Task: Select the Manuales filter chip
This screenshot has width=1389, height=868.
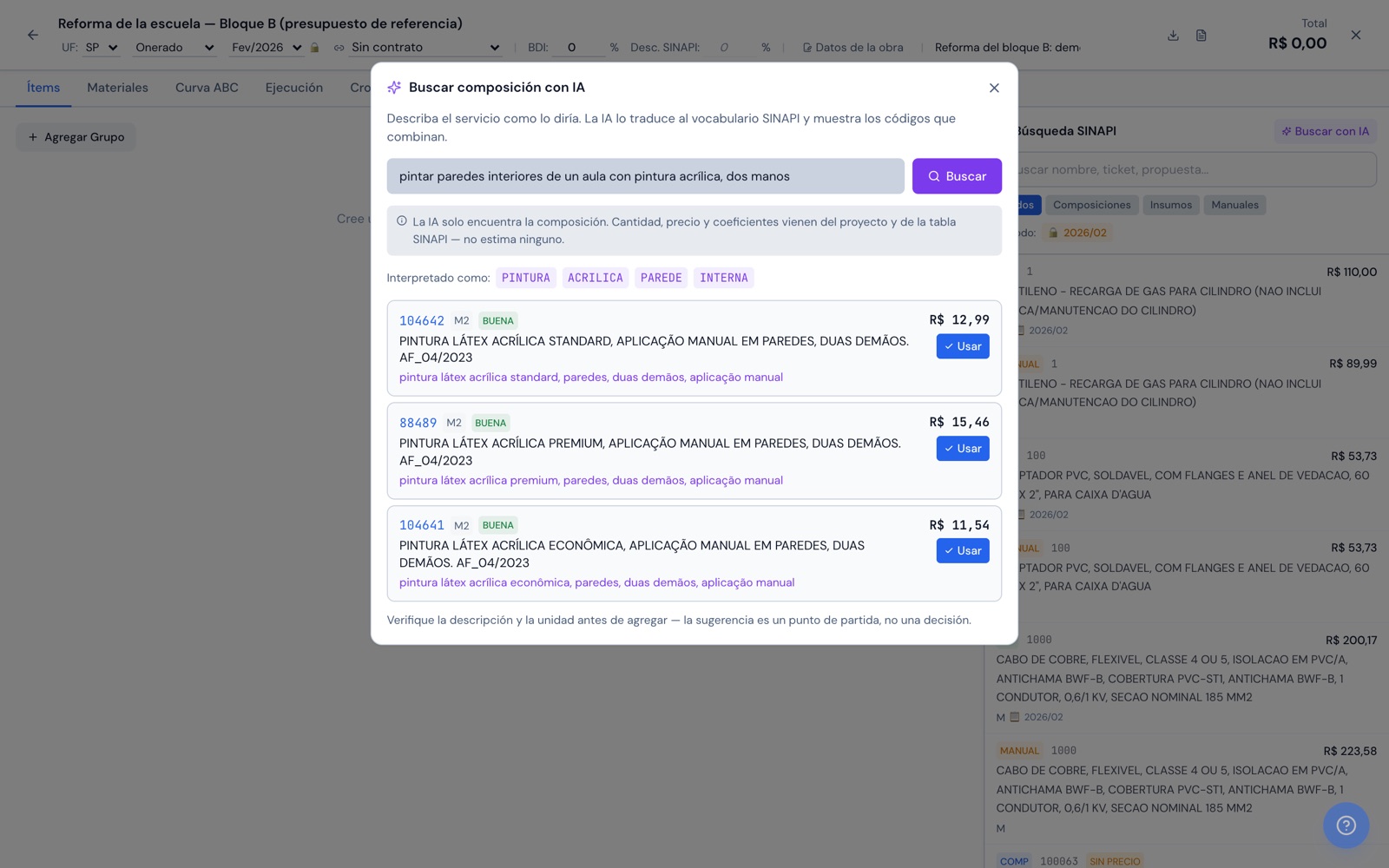Action: 1234,205
